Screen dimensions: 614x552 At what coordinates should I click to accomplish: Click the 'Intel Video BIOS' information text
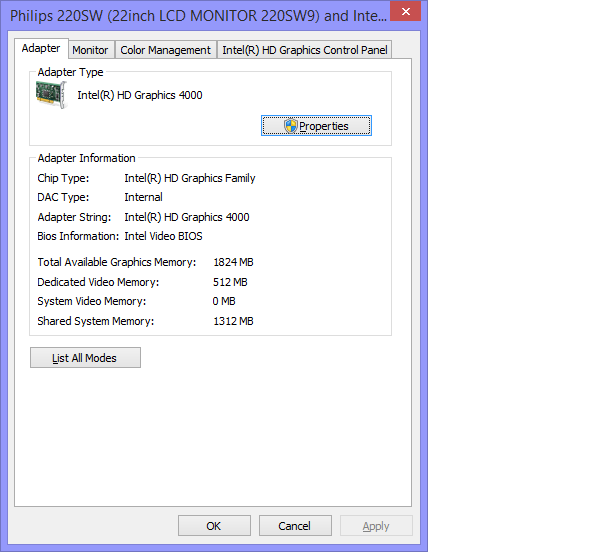click(163, 237)
